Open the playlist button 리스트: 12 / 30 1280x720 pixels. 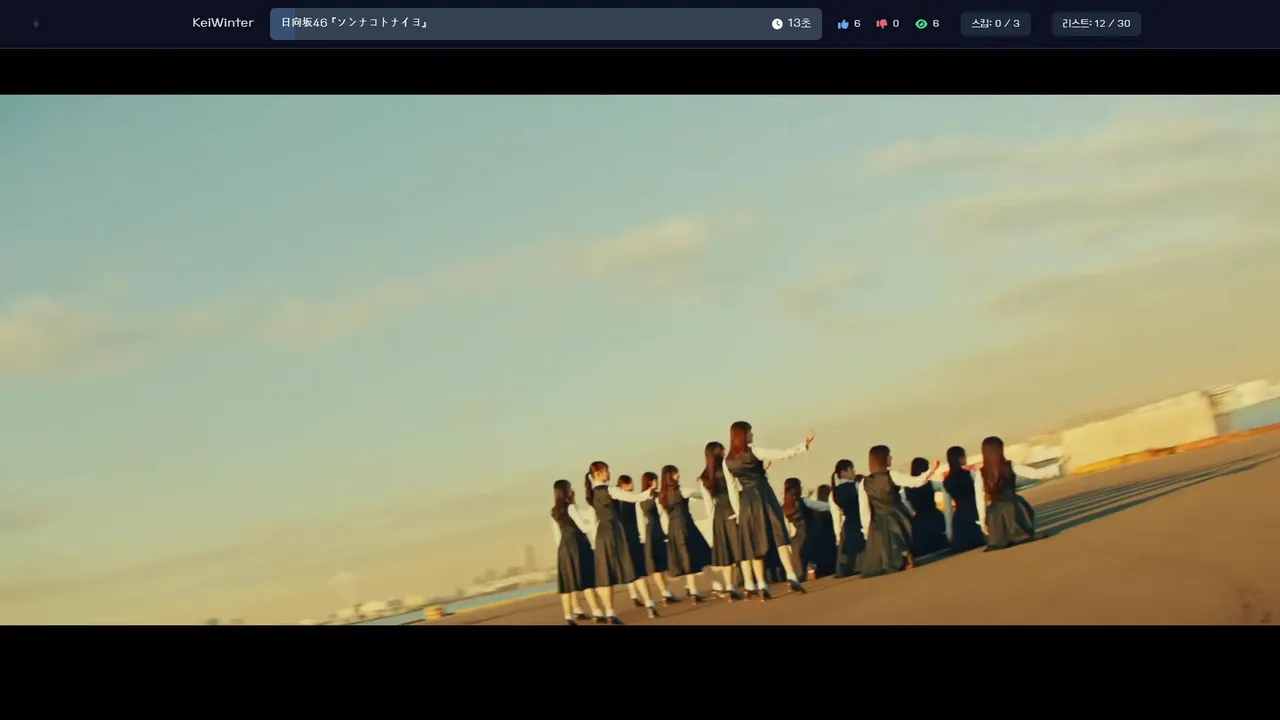pyautogui.click(x=1096, y=24)
